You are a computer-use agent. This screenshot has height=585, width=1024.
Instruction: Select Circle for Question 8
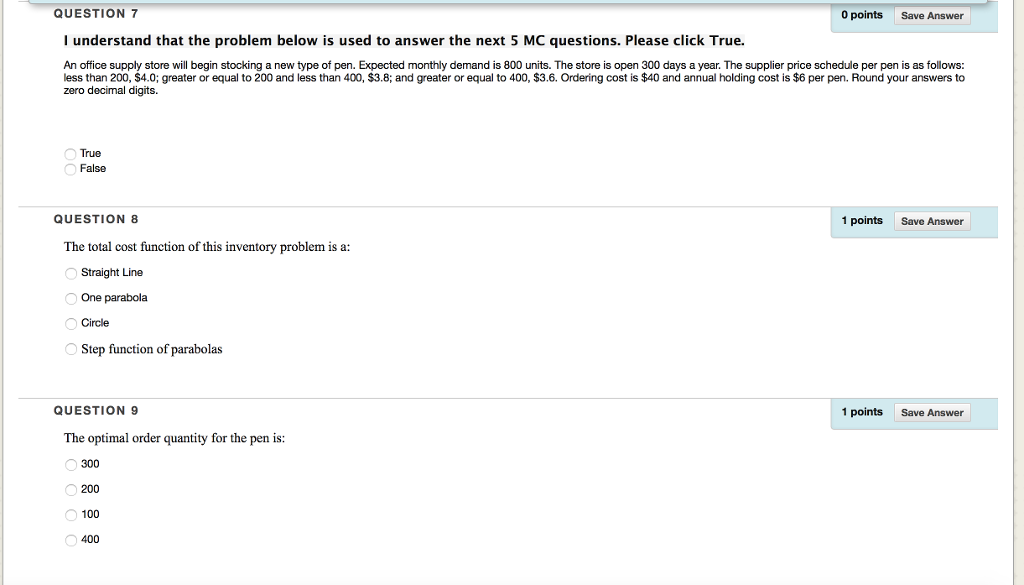[x=71, y=323]
